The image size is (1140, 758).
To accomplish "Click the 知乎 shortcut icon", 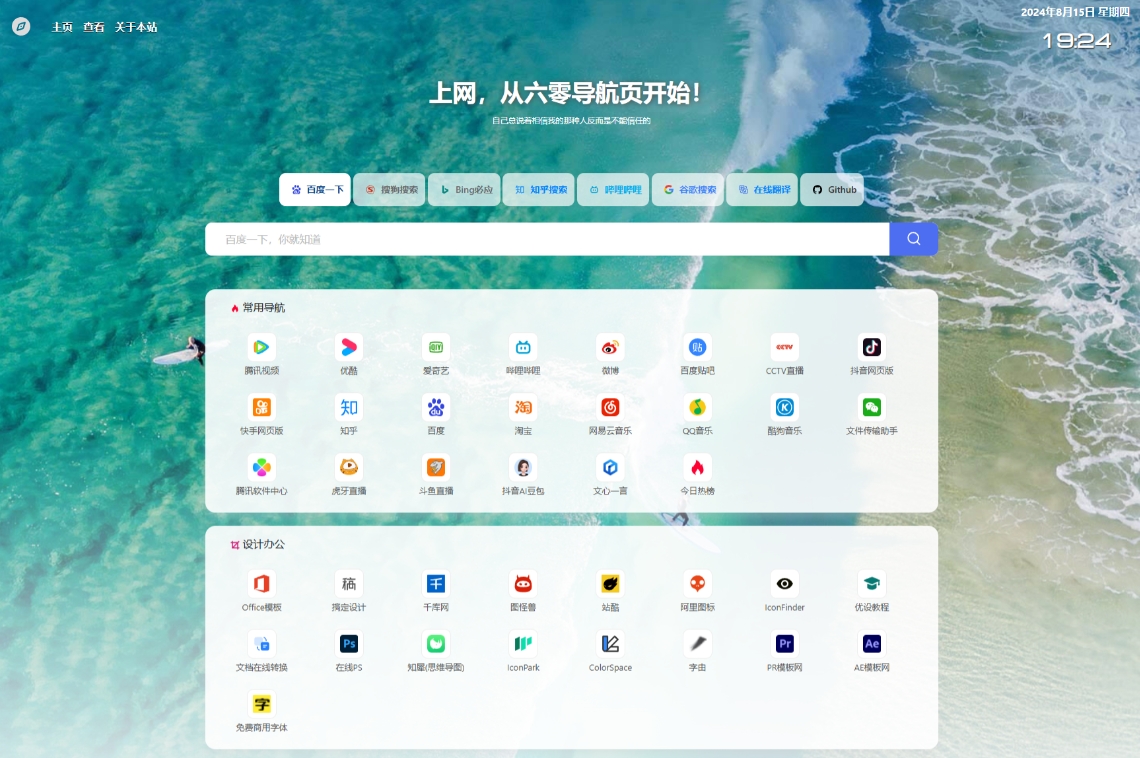I will (x=348, y=408).
